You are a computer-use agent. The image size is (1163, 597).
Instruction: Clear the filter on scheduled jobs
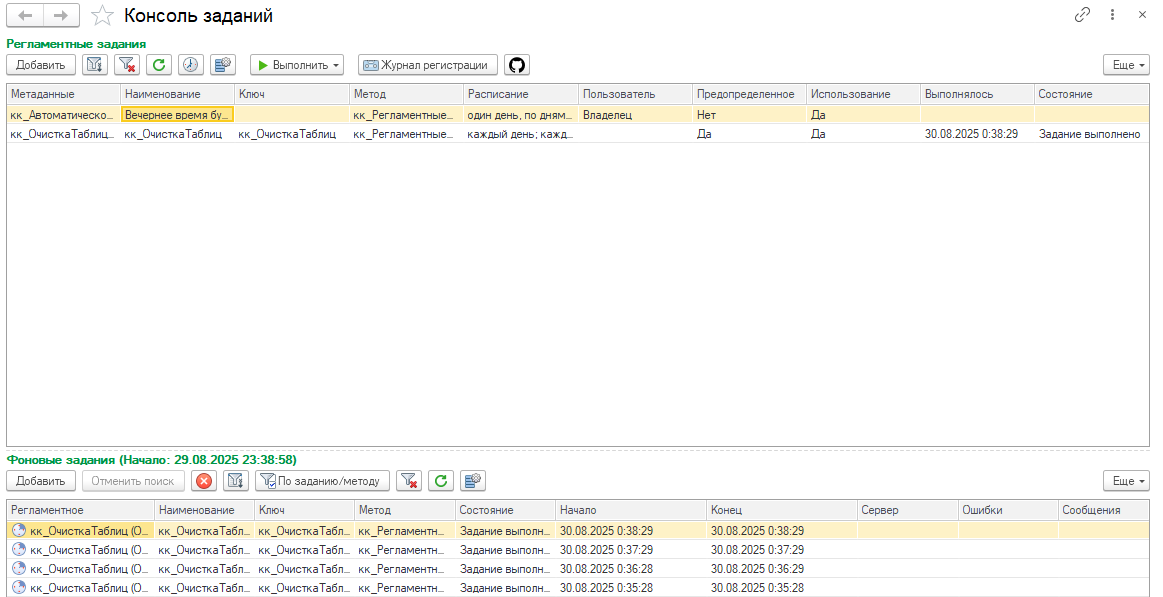126,65
